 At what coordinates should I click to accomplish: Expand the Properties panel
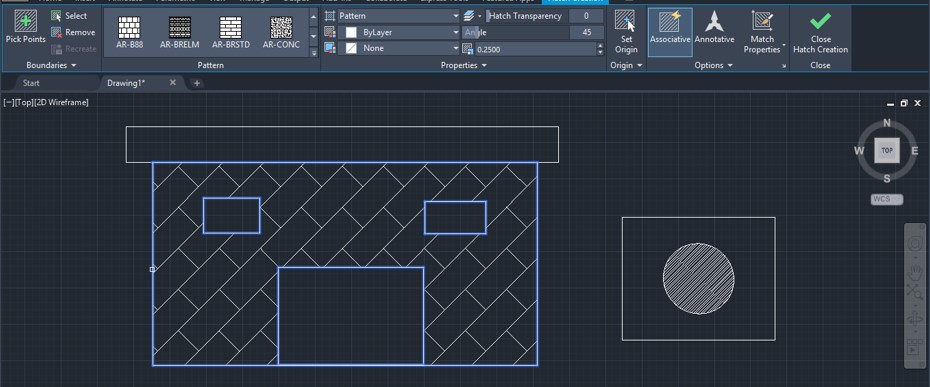pyautogui.click(x=464, y=65)
